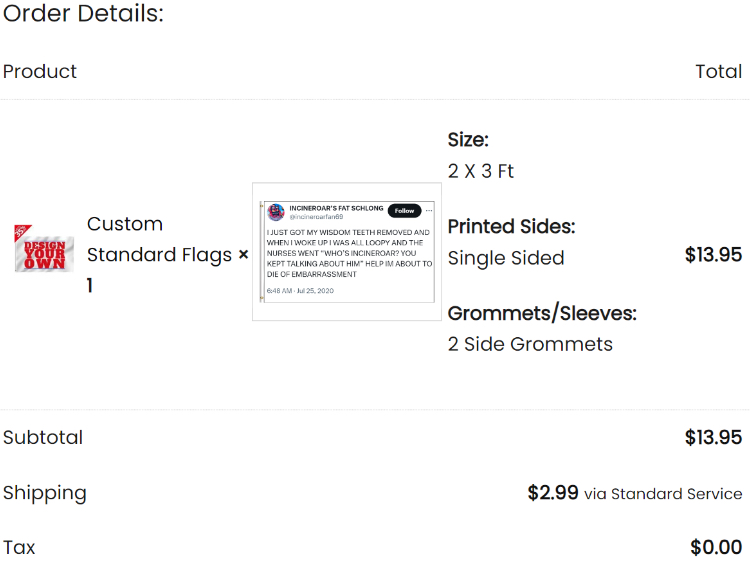Click the INCINEROAR'S FAT SCHLONG account name
Screen dimensions: 750x570
(x=336, y=208)
